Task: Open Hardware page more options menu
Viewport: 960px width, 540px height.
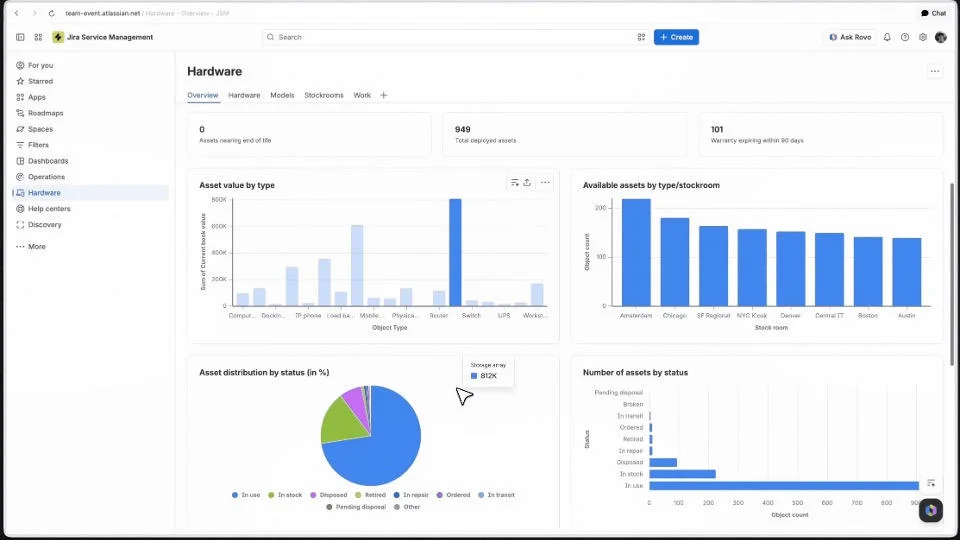Action: pyautogui.click(x=934, y=72)
